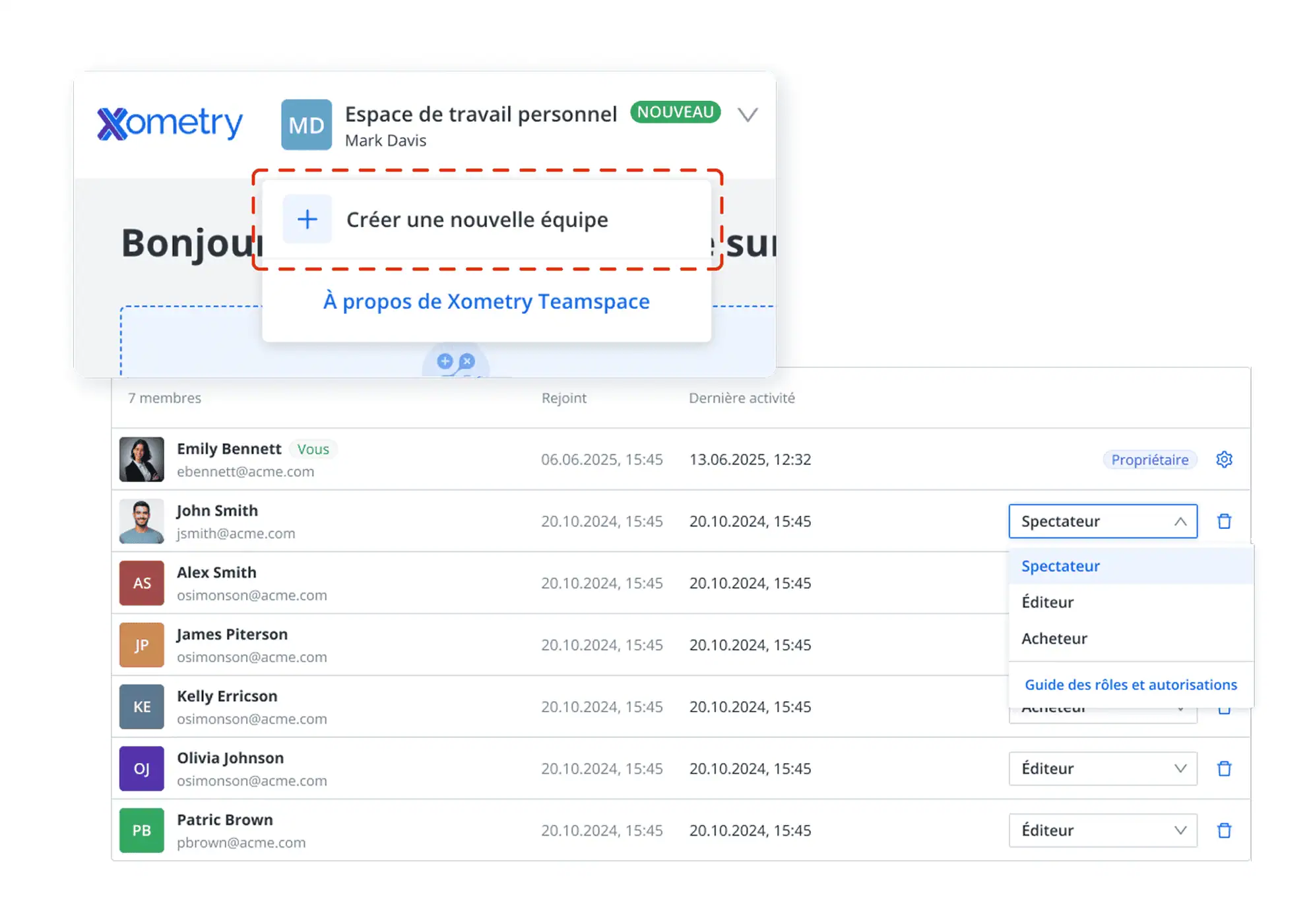Click the Vous tag
1311x924 pixels.
(x=313, y=449)
